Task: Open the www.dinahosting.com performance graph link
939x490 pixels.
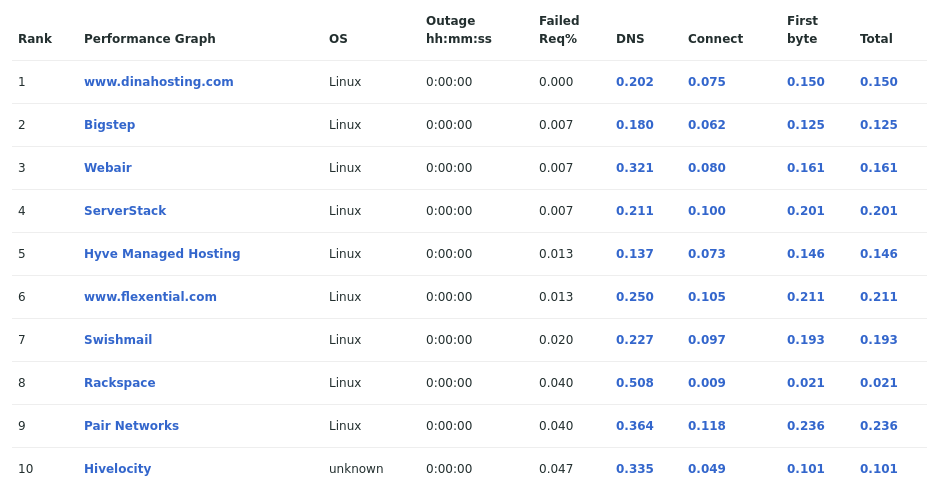Action: [159, 82]
